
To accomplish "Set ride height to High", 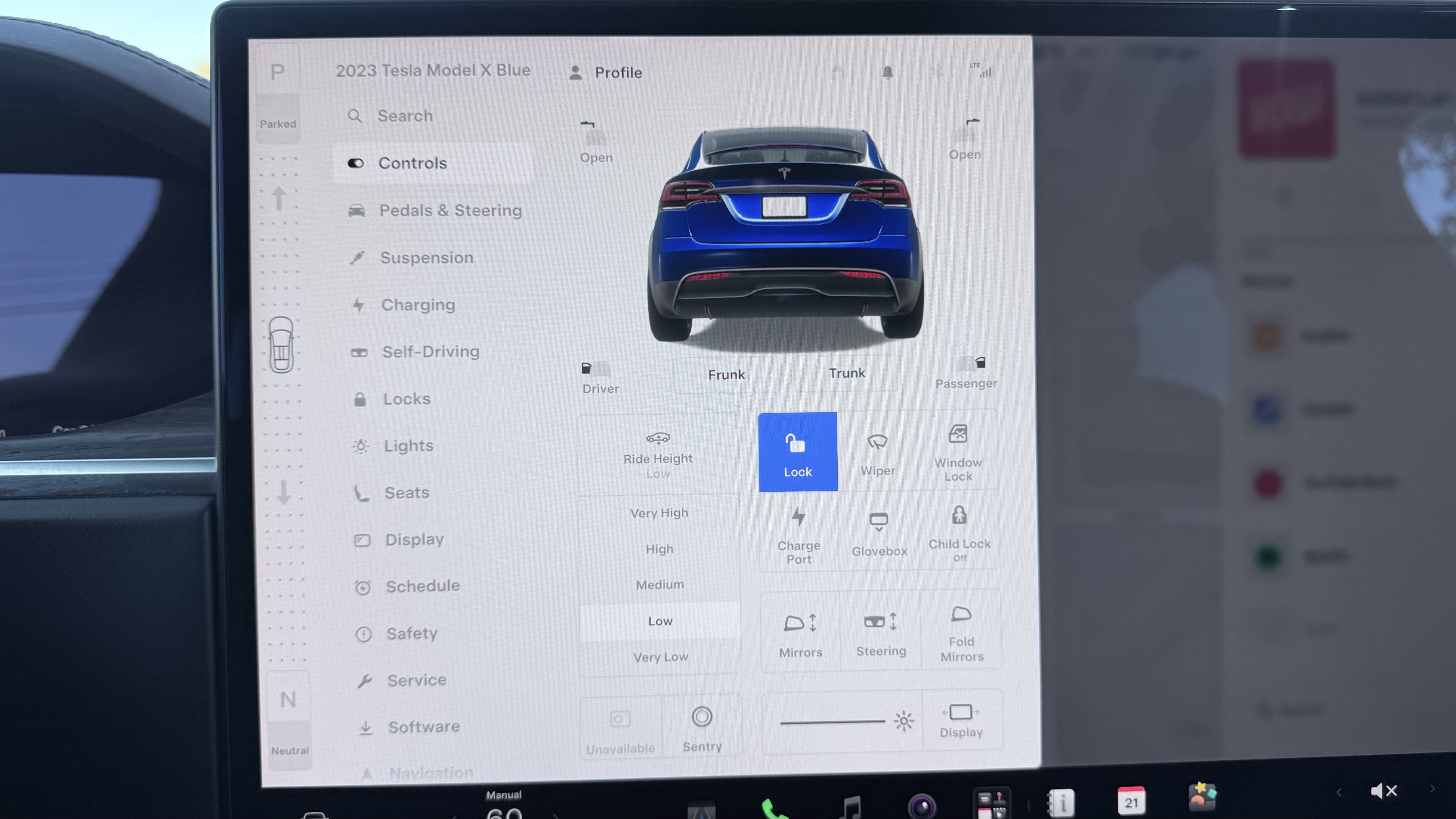I will click(x=660, y=549).
